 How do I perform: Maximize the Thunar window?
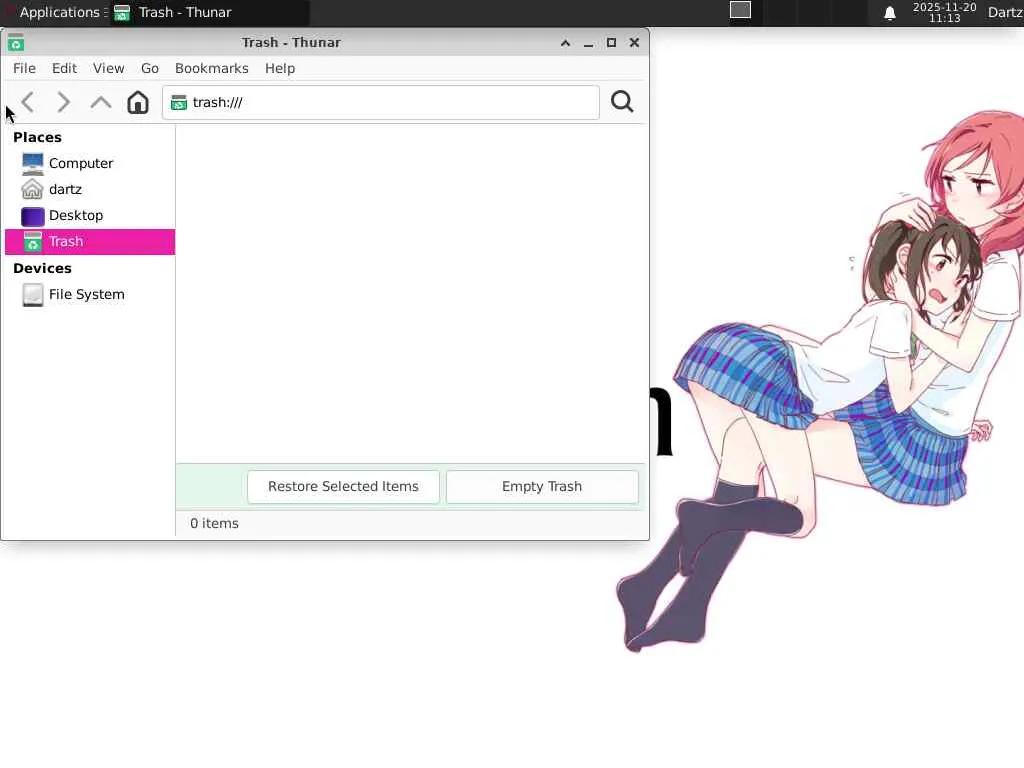click(x=611, y=42)
